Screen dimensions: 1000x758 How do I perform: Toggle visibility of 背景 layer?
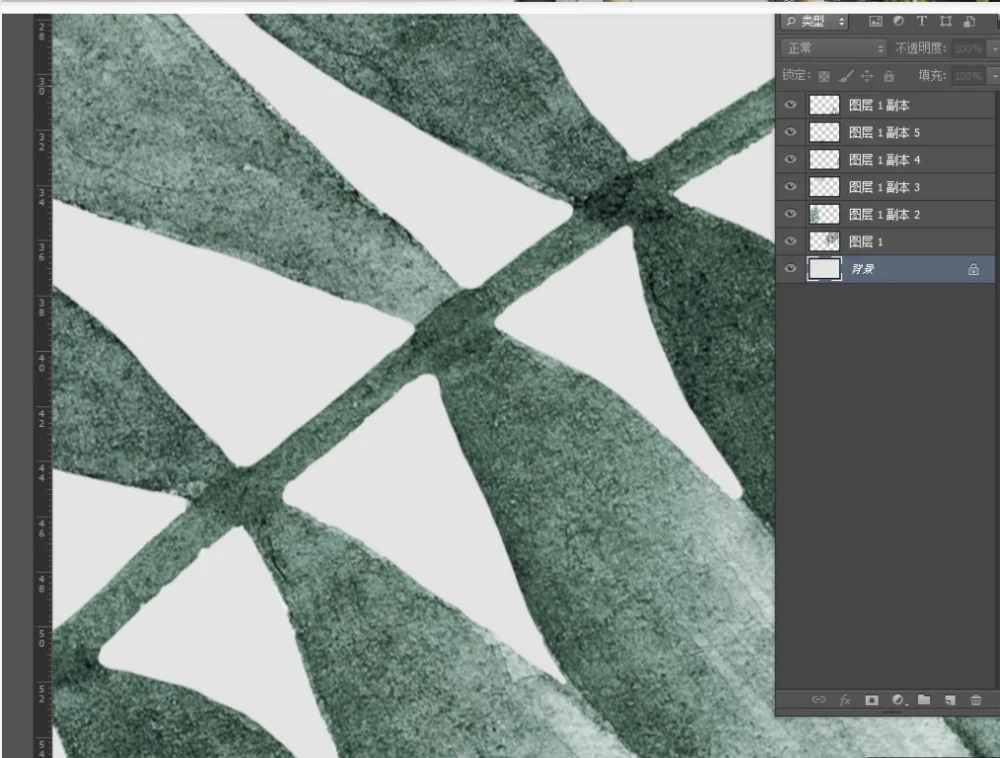point(790,268)
